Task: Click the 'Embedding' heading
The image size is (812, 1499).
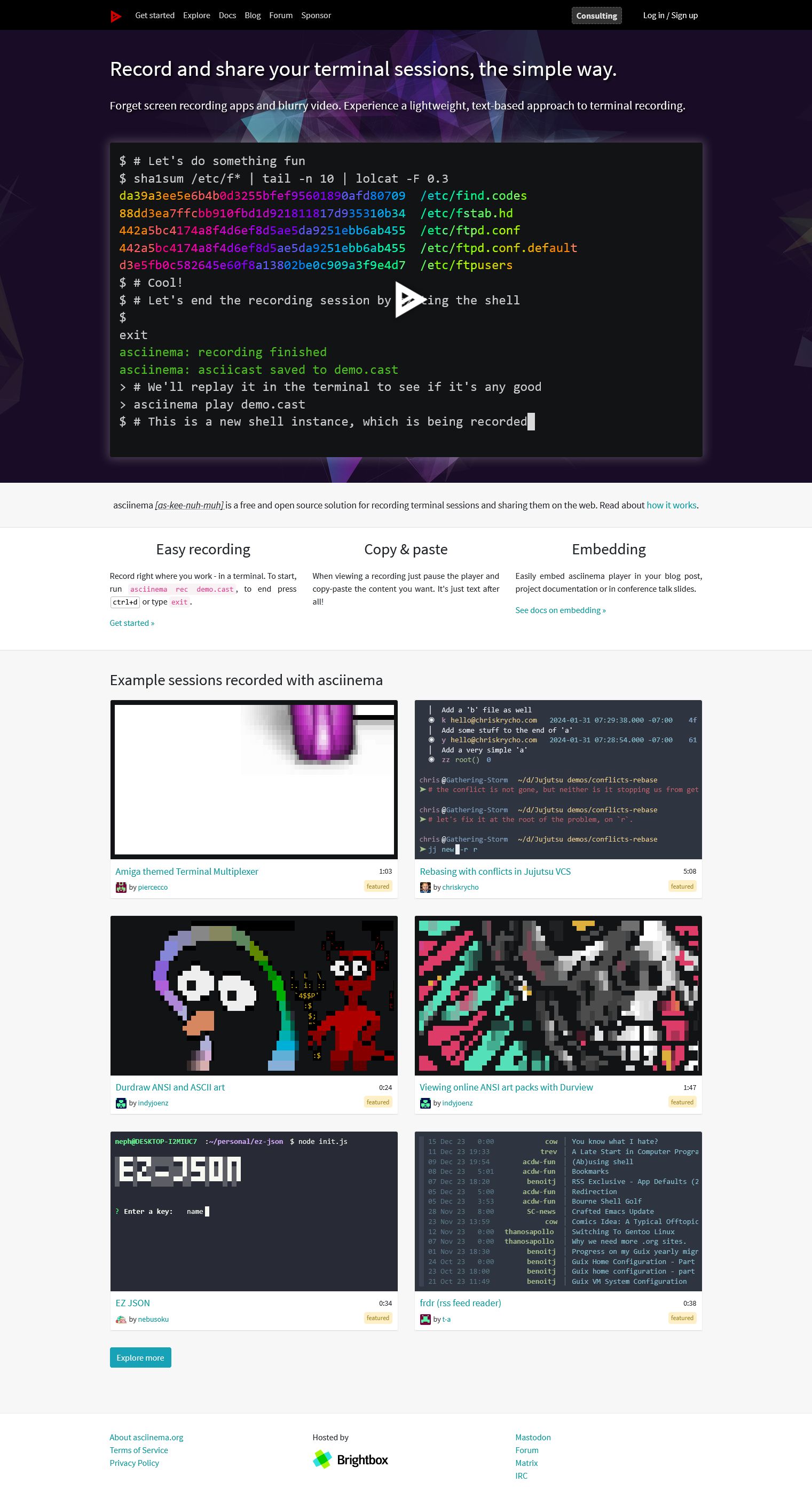Action: click(x=609, y=550)
